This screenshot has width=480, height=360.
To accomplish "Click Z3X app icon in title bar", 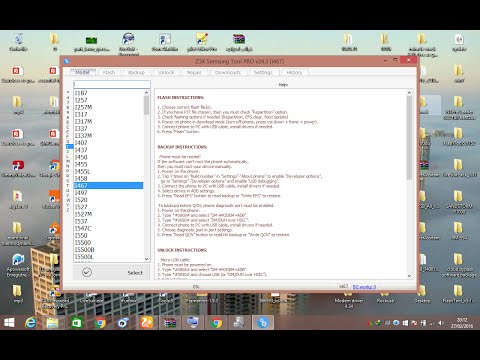I will click(x=66, y=61).
